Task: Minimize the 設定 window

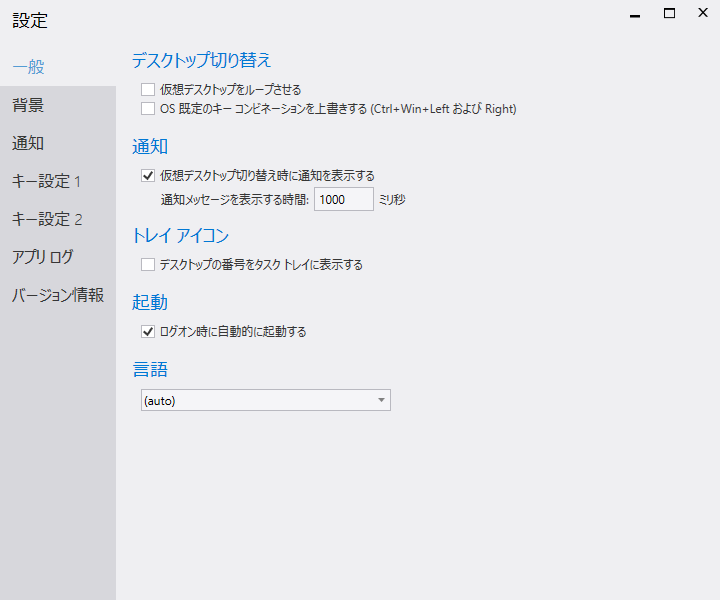Action: 634,14
